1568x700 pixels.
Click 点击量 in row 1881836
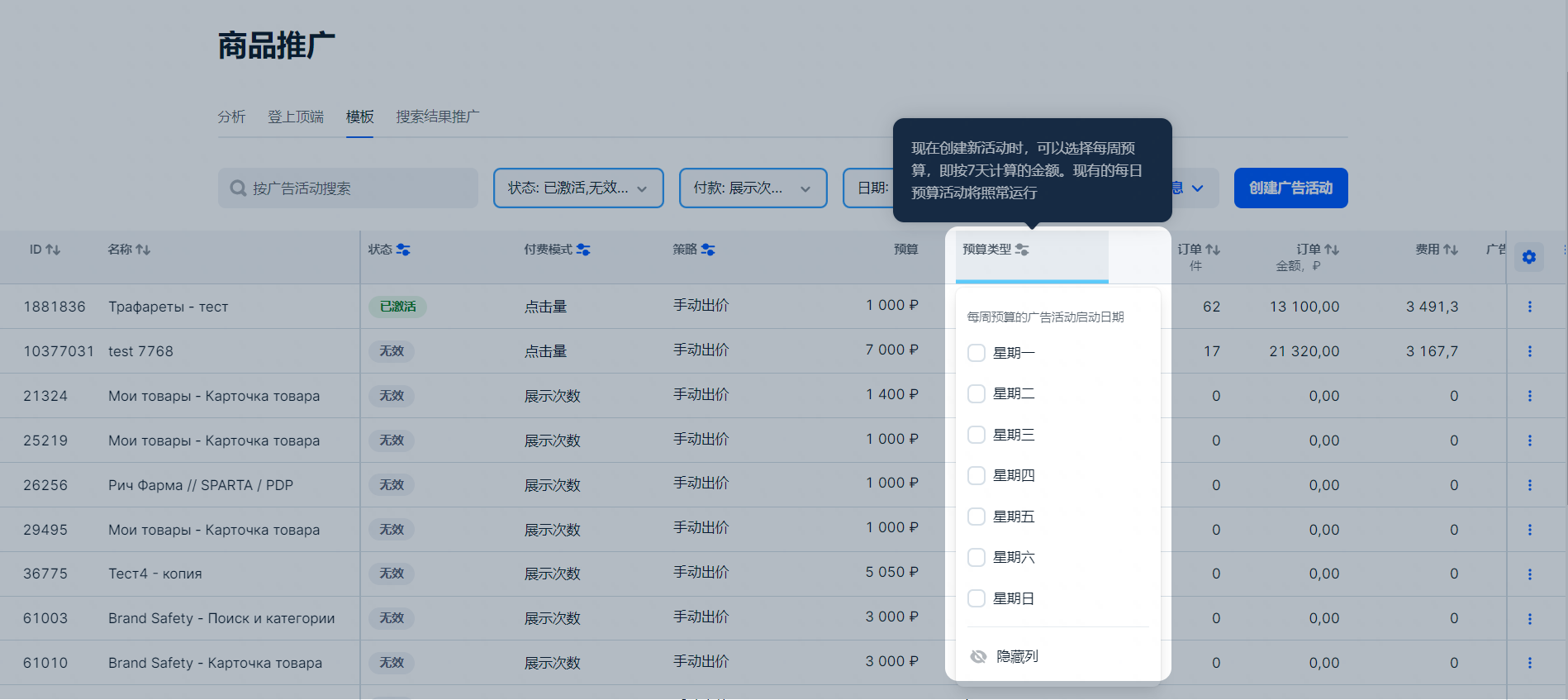(546, 307)
